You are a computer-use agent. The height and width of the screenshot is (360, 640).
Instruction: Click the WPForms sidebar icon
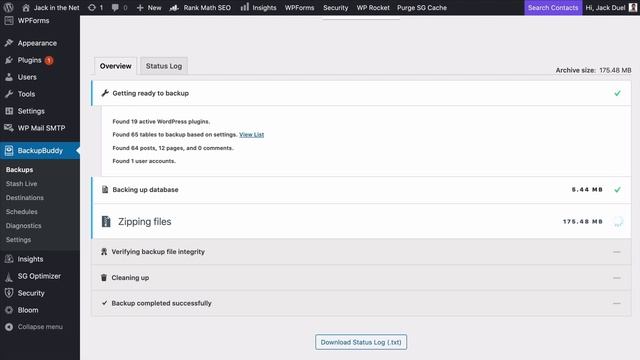9,20
